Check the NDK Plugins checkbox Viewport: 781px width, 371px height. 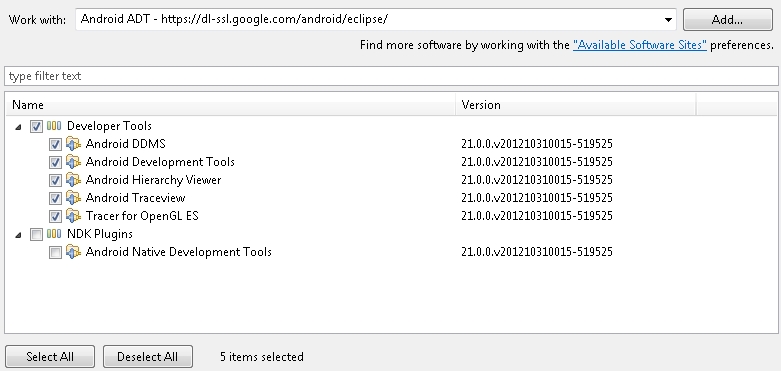point(36,234)
